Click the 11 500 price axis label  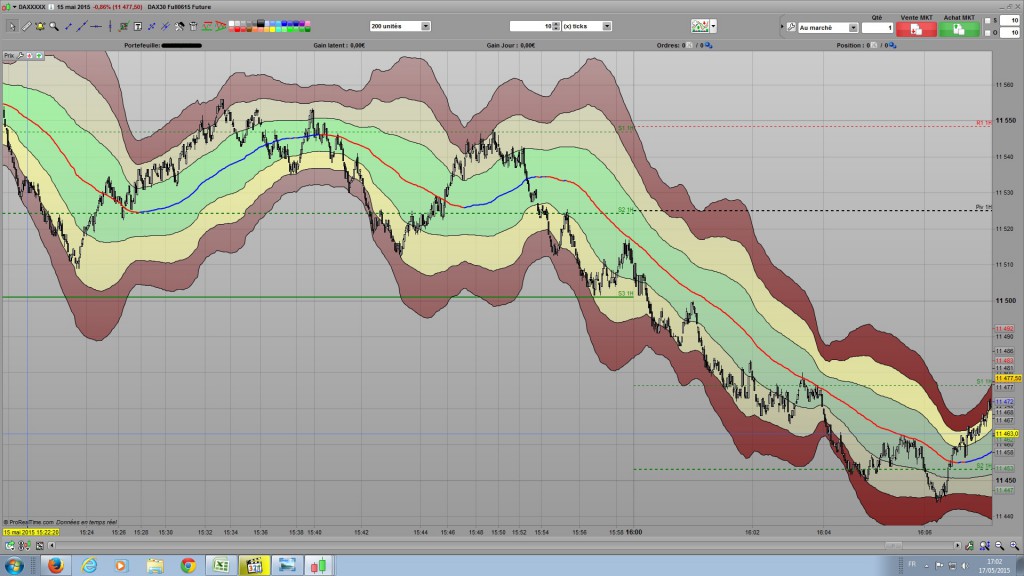[x=1006, y=300]
